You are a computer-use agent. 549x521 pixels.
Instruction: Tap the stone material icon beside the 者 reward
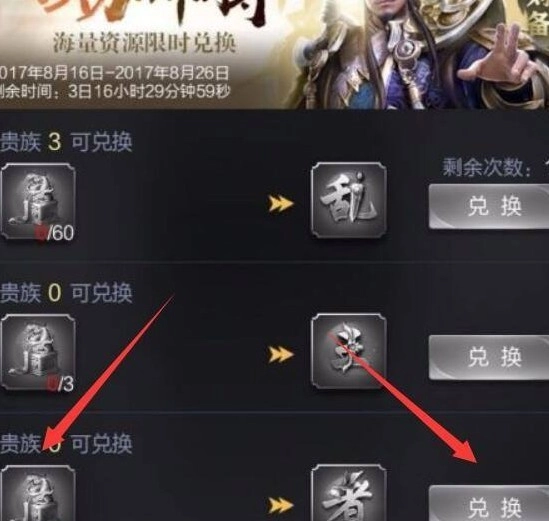(x=38, y=493)
